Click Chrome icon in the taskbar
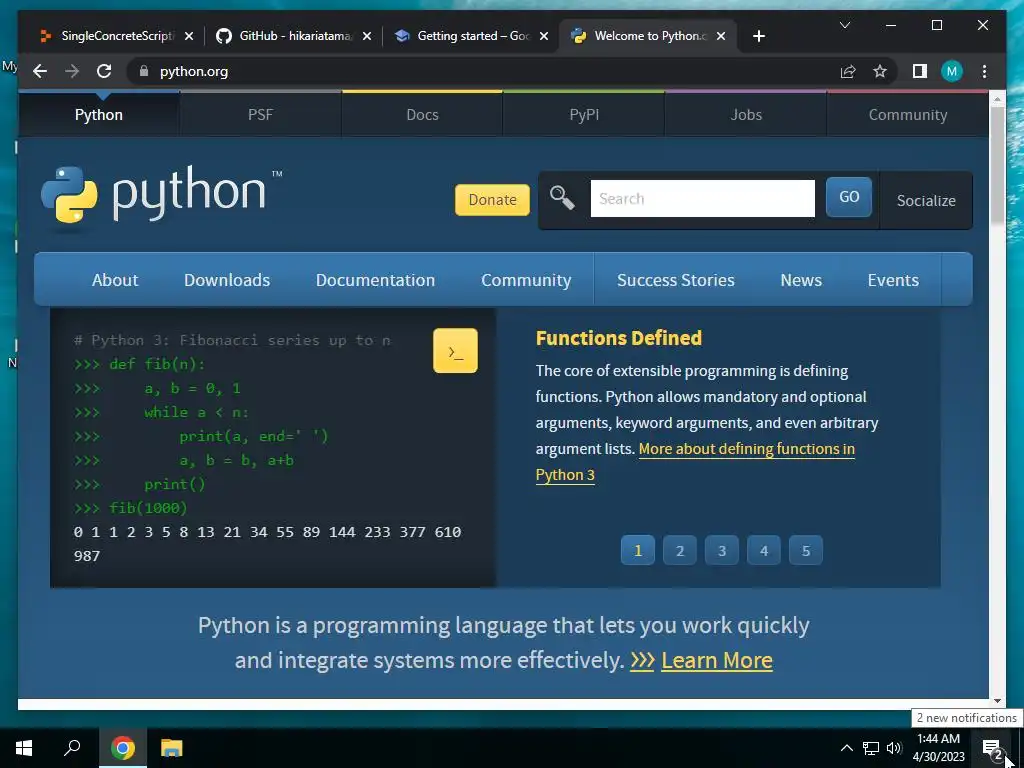 (123, 748)
